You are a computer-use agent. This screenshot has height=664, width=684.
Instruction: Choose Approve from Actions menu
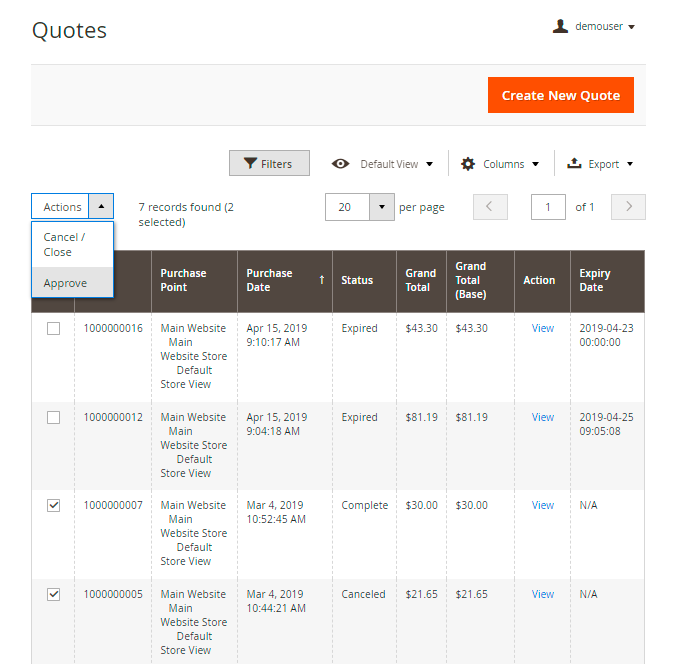tap(65, 283)
